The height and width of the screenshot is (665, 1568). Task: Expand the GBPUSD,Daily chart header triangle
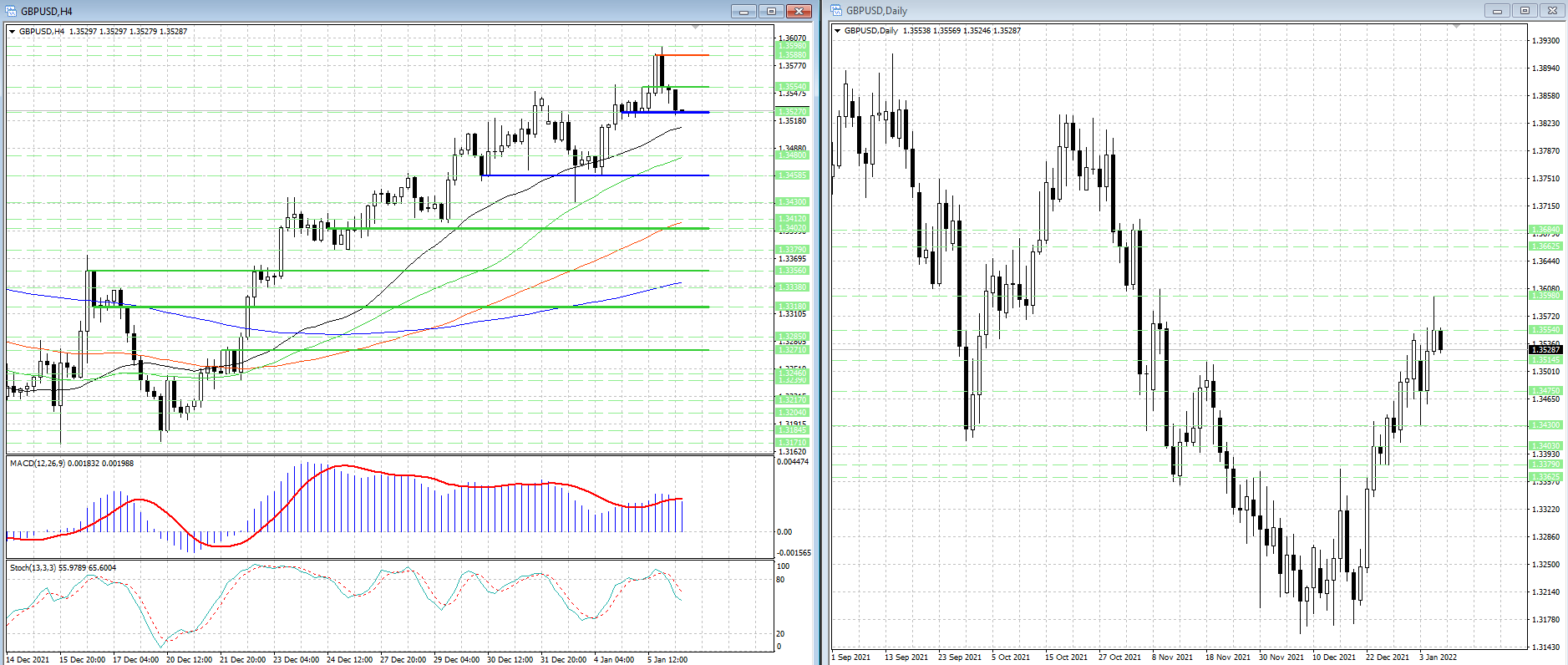[x=838, y=31]
